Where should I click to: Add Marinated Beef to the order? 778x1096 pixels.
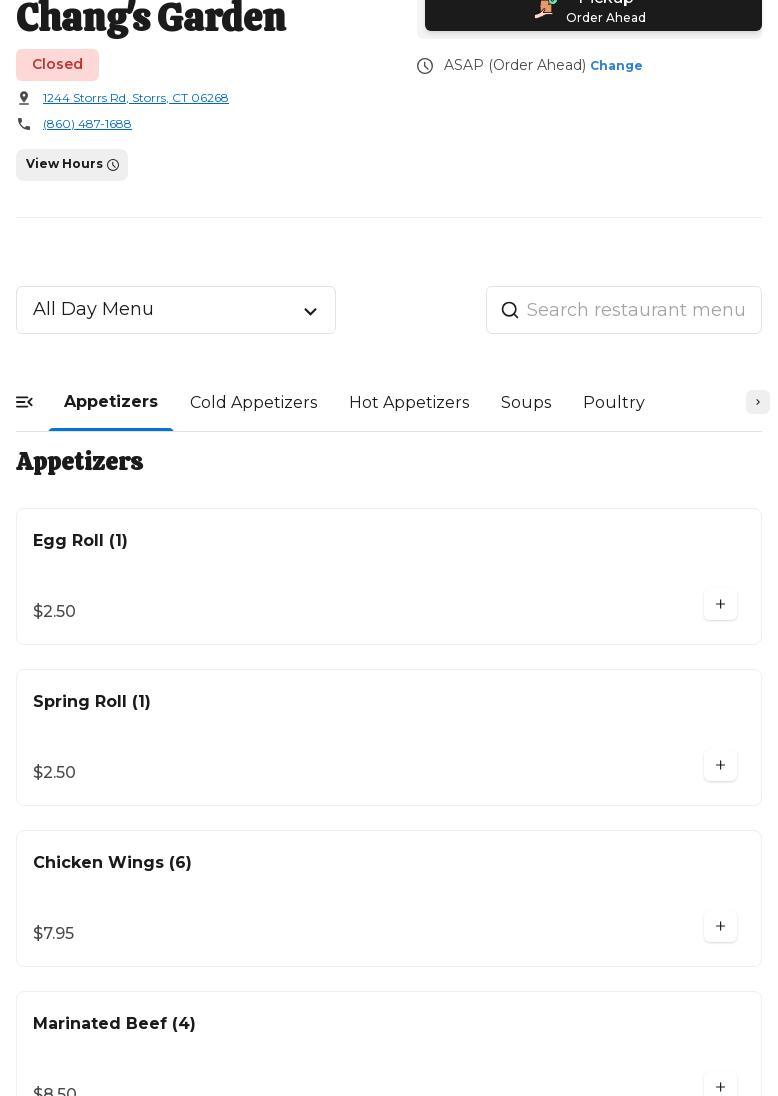[x=720, y=1086]
